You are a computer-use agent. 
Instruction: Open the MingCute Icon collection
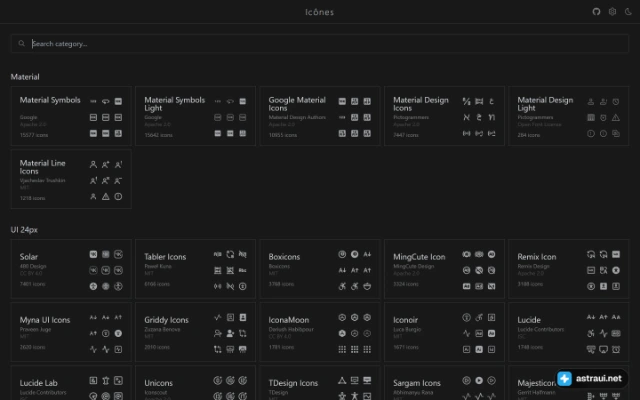(x=444, y=269)
